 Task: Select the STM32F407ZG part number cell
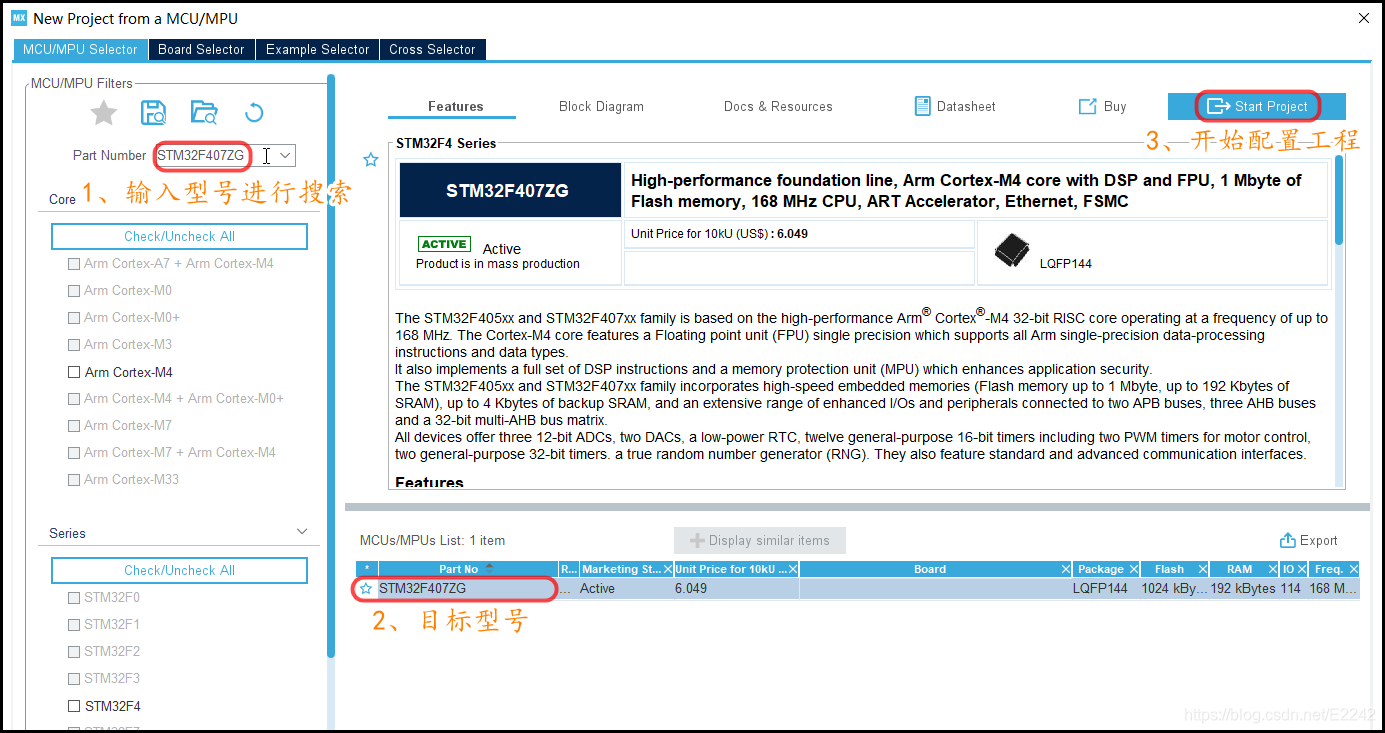click(x=467, y=589)
